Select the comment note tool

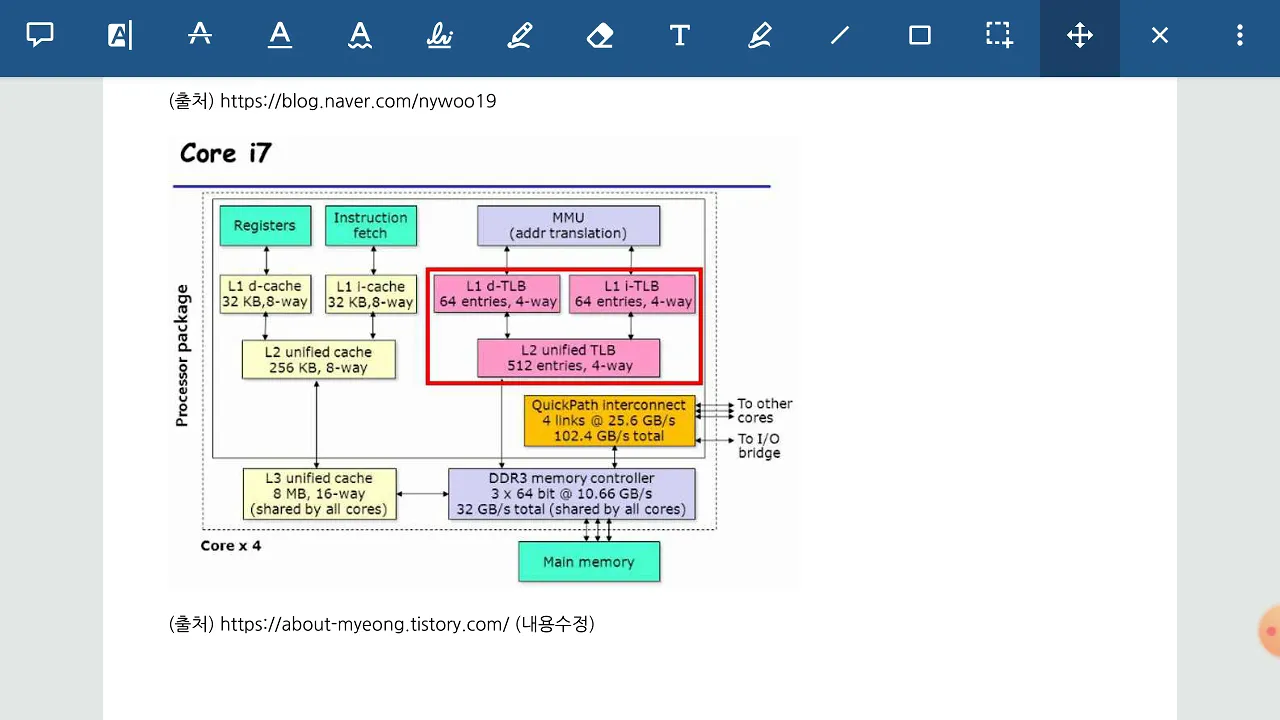click(40, 36)
